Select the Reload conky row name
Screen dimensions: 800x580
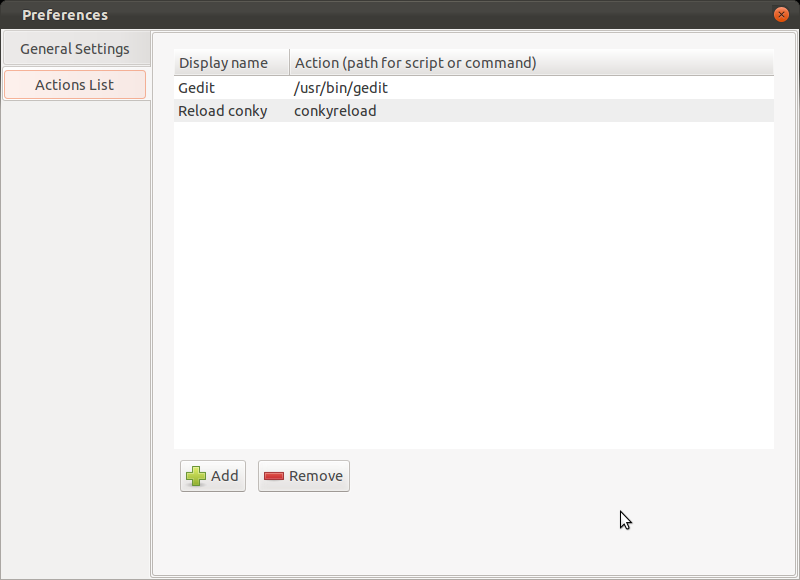point(232,111)
